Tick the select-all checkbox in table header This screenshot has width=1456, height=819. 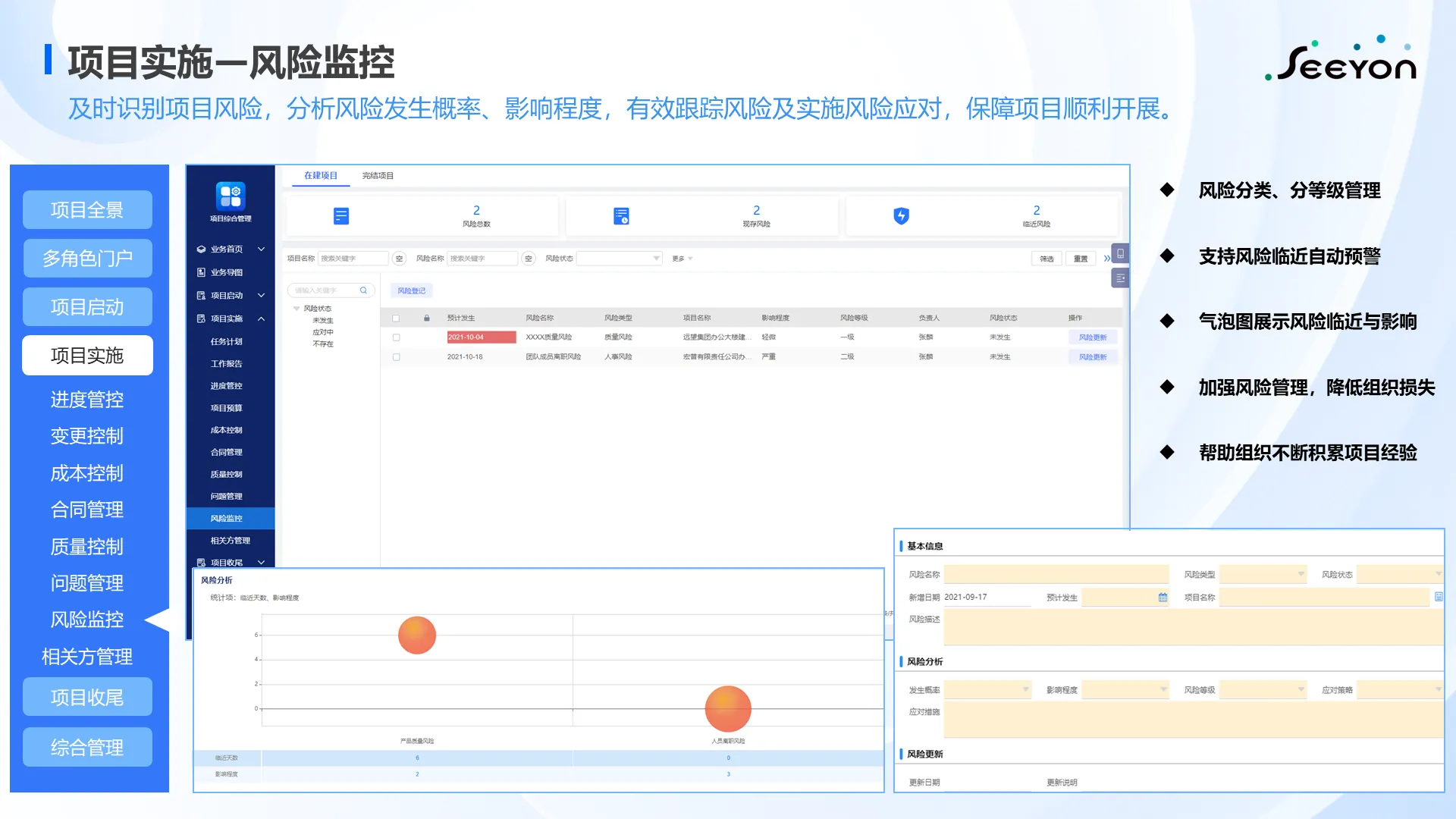pos(396,318)
